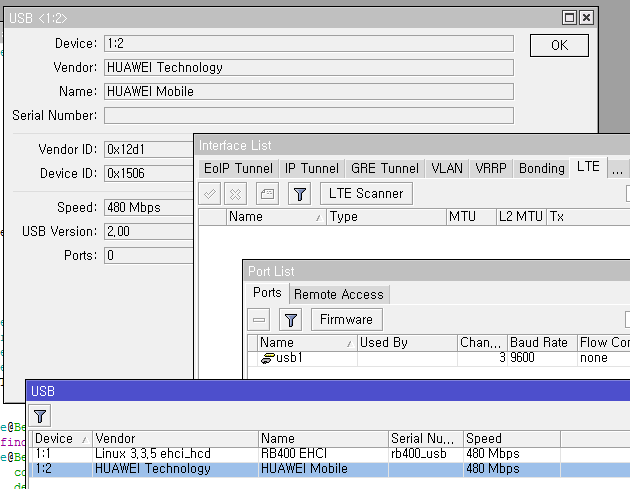Click the enable checkmark icon in Interface List
The height and width of the screenshot is (489, 630).
[210, 194]
